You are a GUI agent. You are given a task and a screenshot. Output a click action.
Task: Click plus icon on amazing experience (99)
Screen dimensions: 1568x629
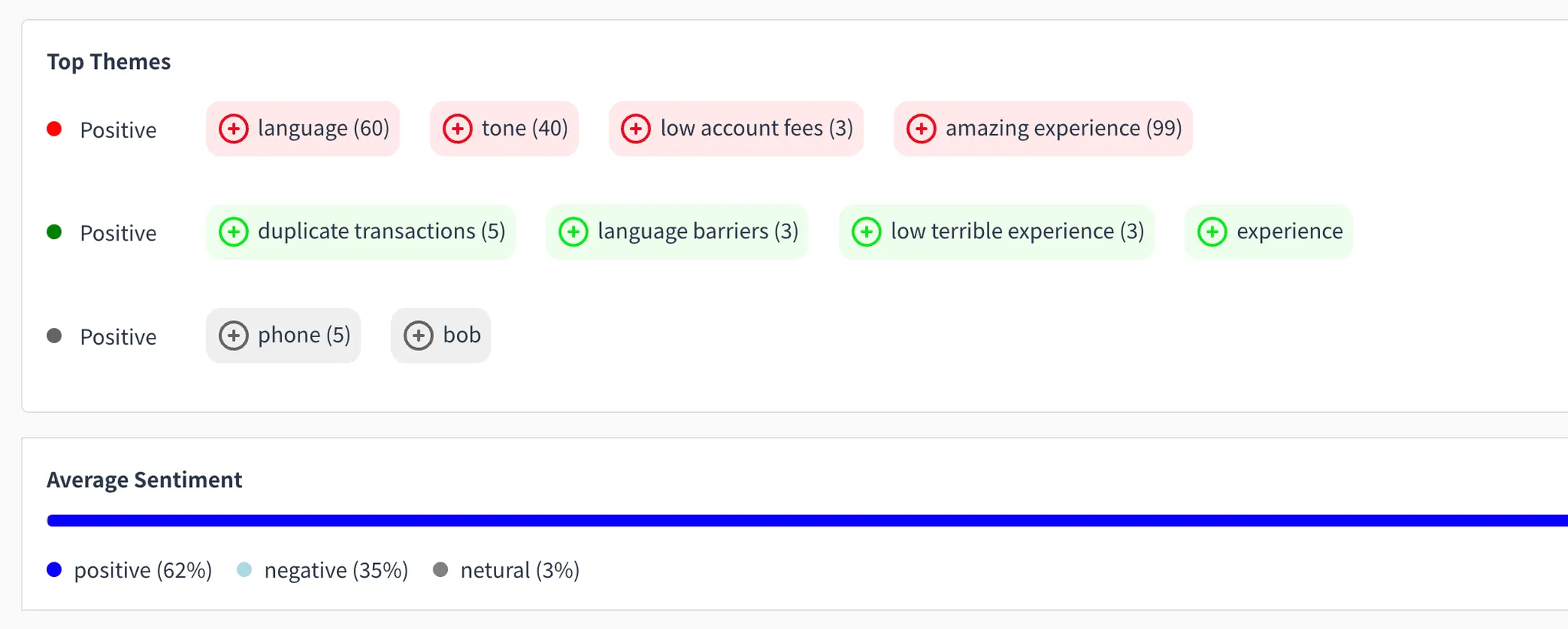pos(921,129)
